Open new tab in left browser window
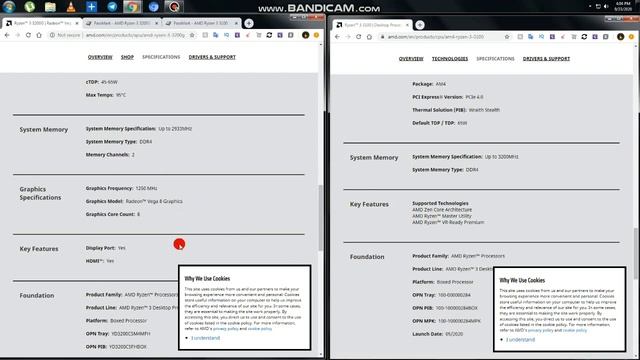The image size is (640, 360). coord(249,23)
